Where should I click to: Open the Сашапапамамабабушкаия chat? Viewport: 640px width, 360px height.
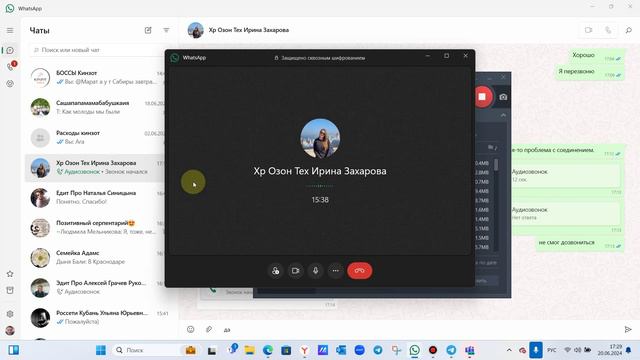[x=96, y=107]
